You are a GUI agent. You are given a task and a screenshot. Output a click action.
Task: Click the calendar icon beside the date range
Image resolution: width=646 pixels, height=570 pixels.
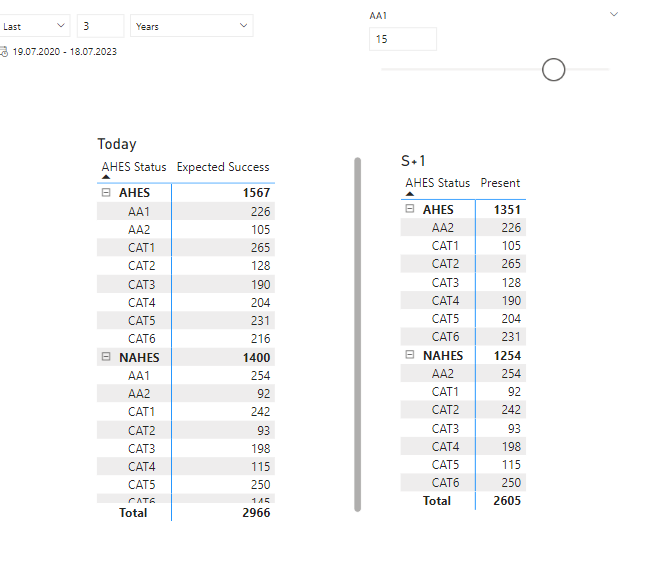click(x=4, y=52)
